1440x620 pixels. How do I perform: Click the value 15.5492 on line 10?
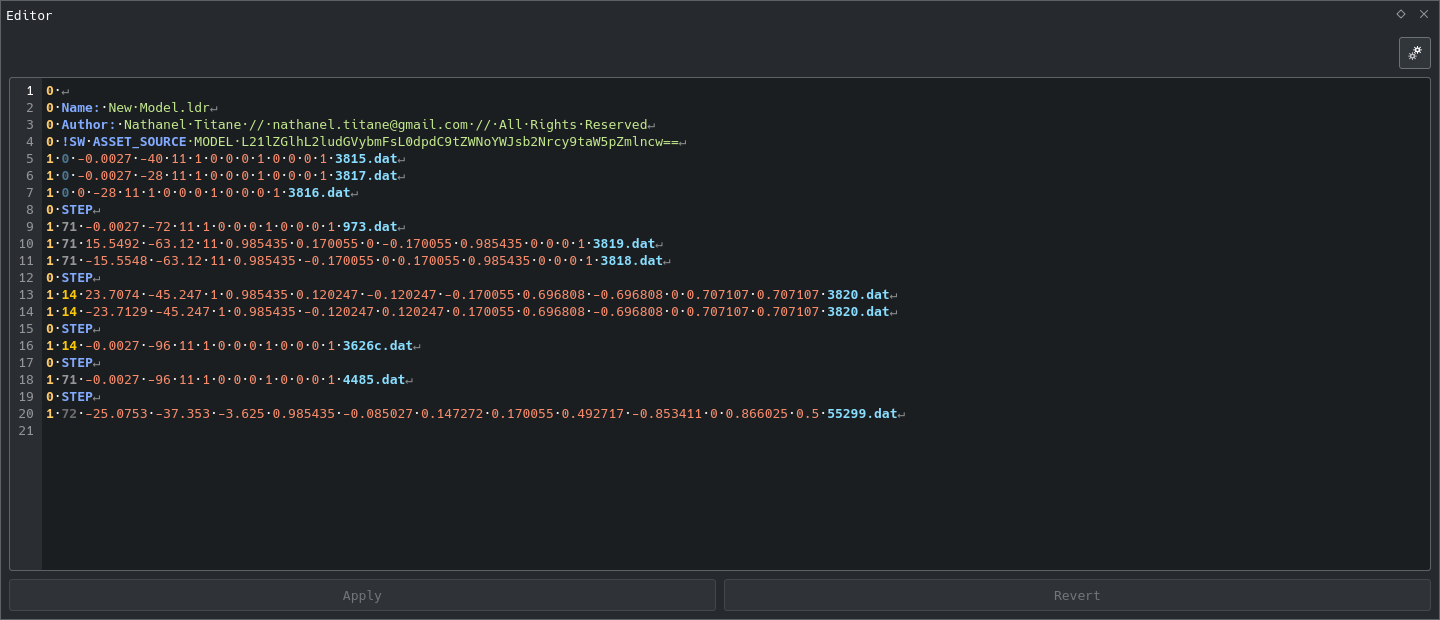click(x=112, y=244)
